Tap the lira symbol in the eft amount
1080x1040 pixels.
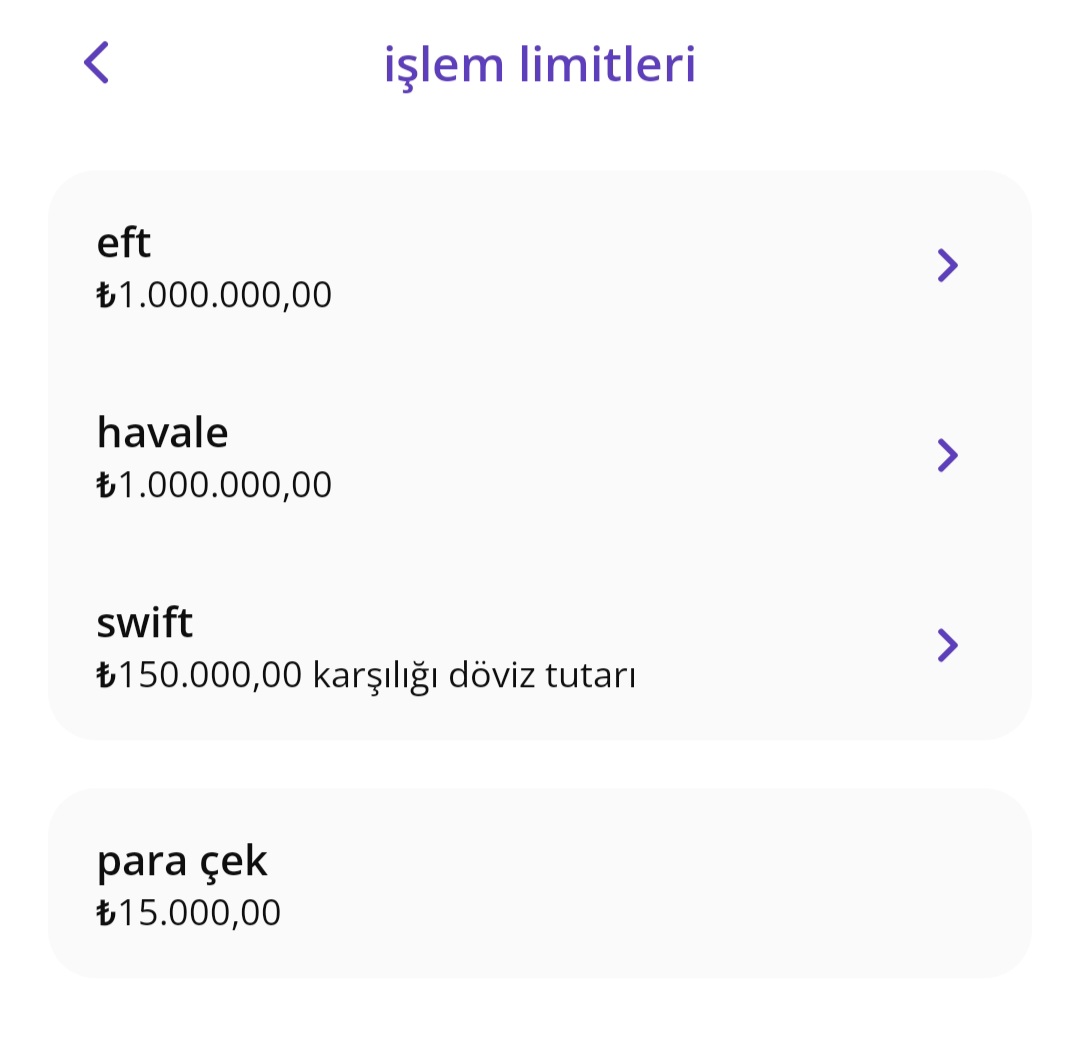[106, 295]
